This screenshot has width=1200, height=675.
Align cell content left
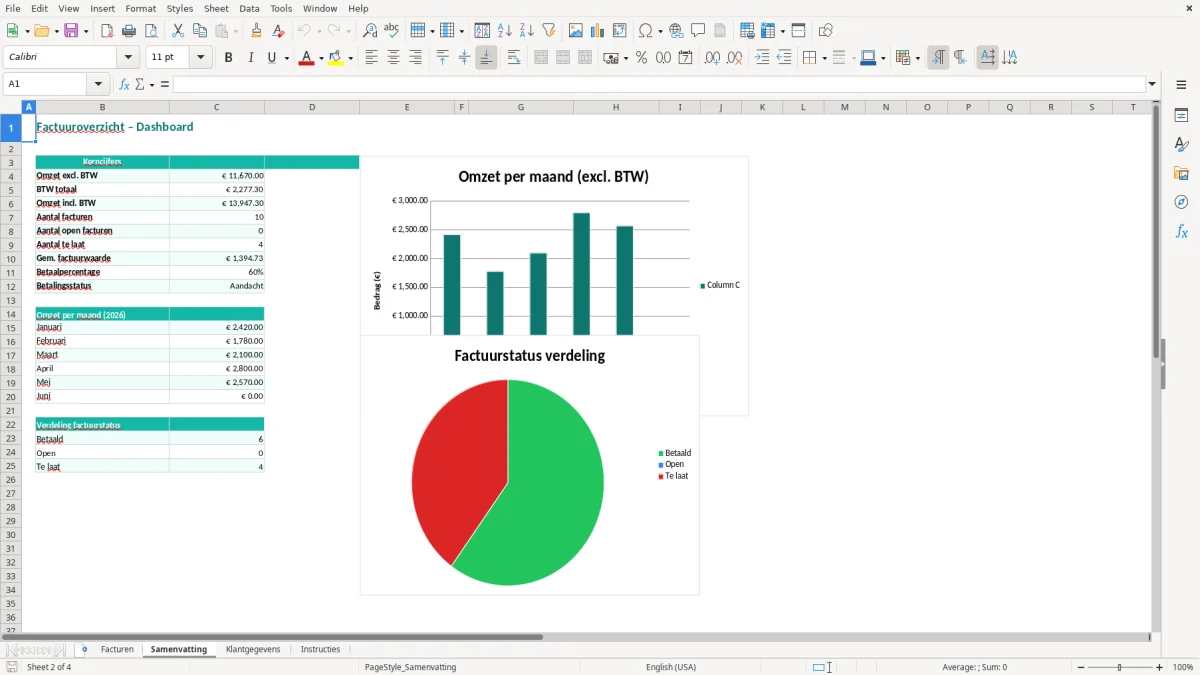[x=372, y=58]
